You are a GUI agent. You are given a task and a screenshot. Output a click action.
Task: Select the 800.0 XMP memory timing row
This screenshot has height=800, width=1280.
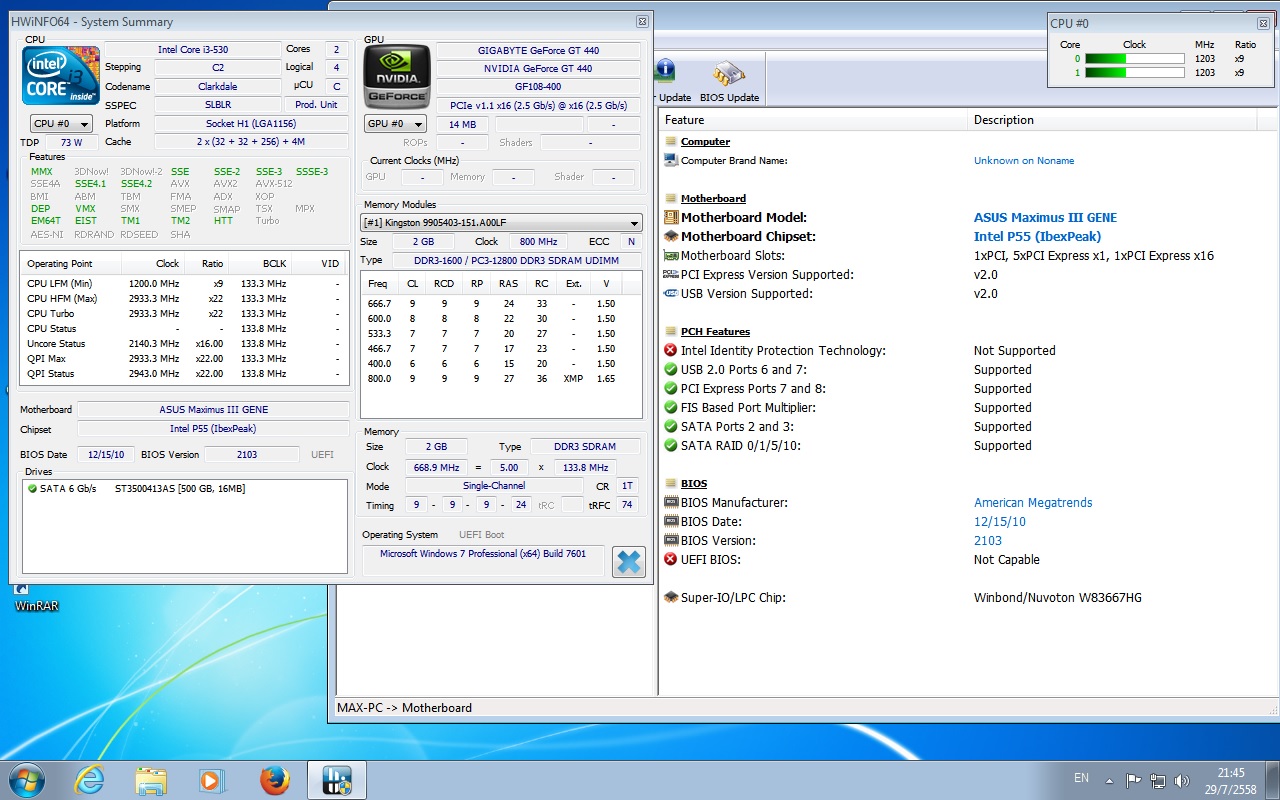pyautogui.click(x=501, y=379)
